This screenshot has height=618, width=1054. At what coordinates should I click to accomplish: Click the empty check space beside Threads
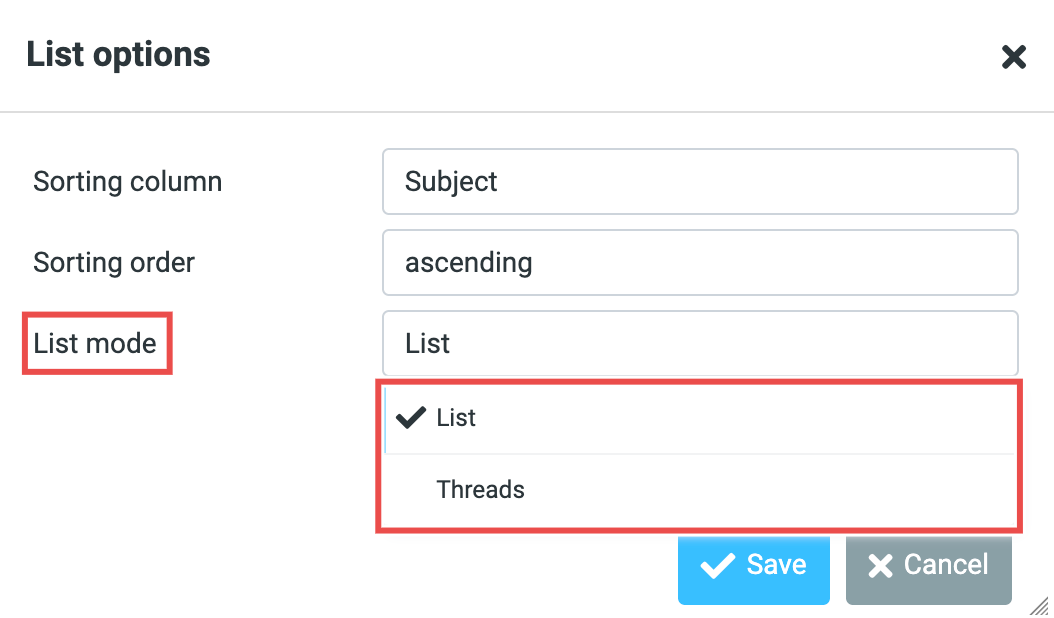coord(411,490)
